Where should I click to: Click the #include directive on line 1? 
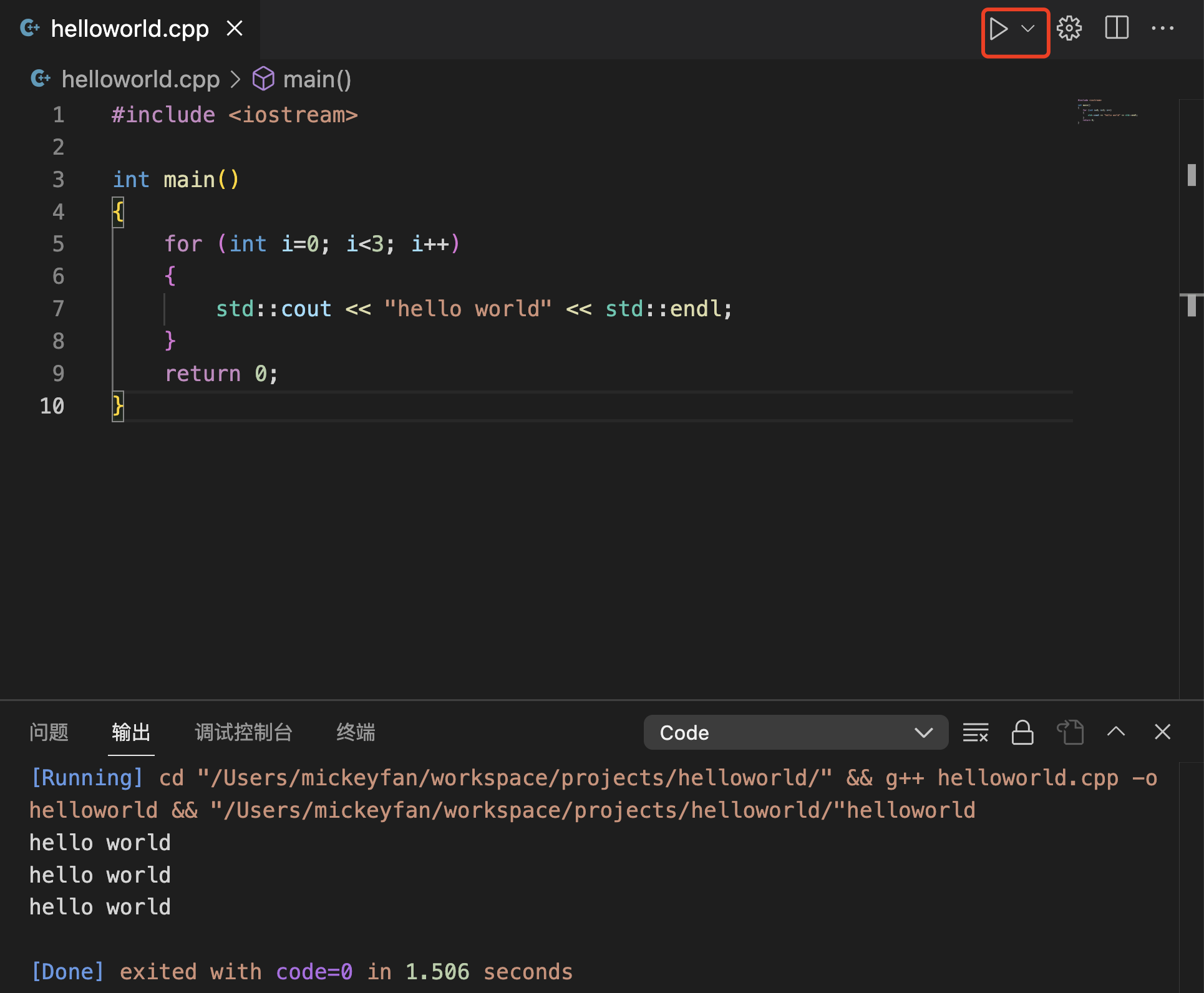coord(163,115)
